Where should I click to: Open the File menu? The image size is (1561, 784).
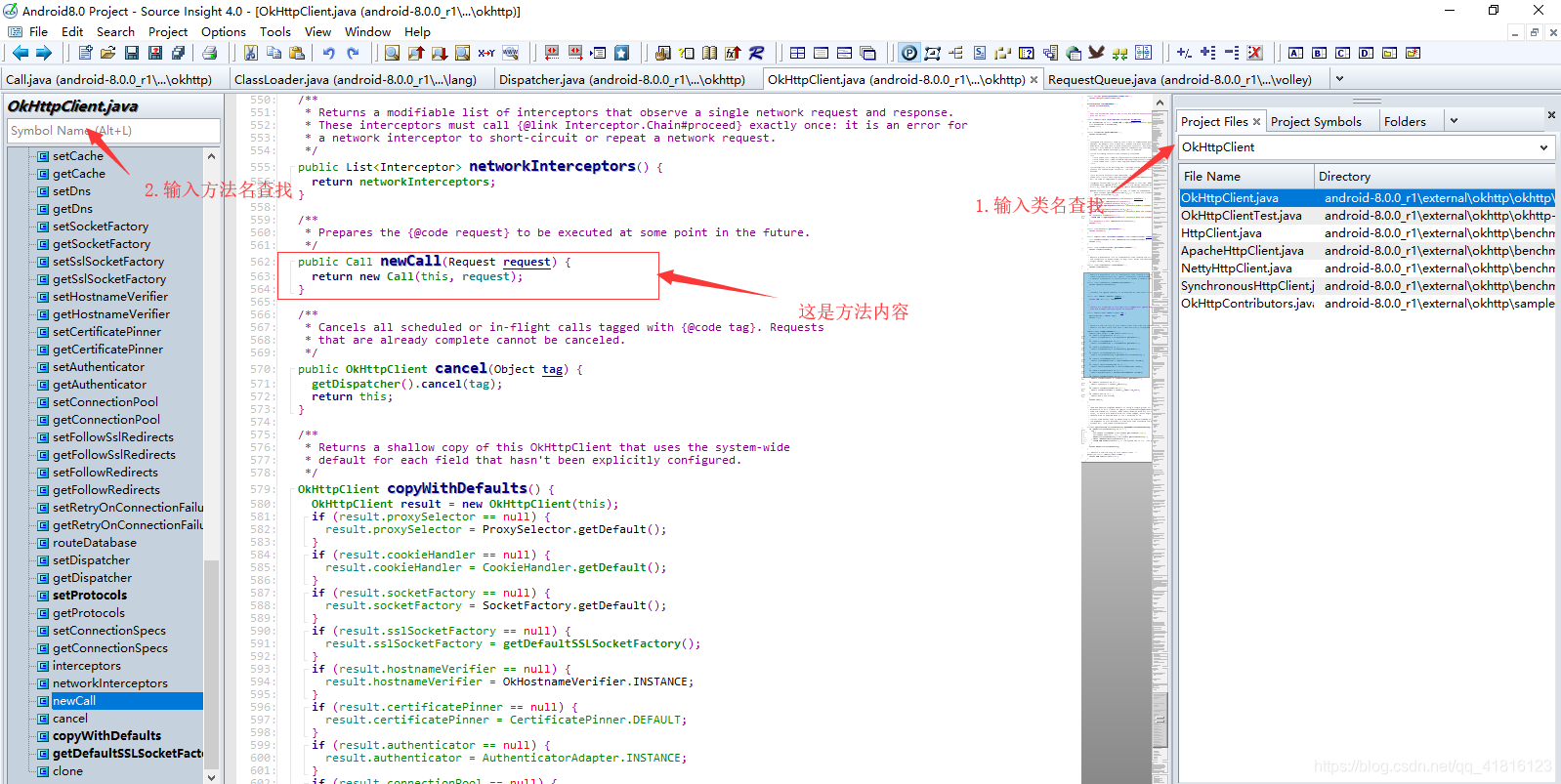coord(38,31)
